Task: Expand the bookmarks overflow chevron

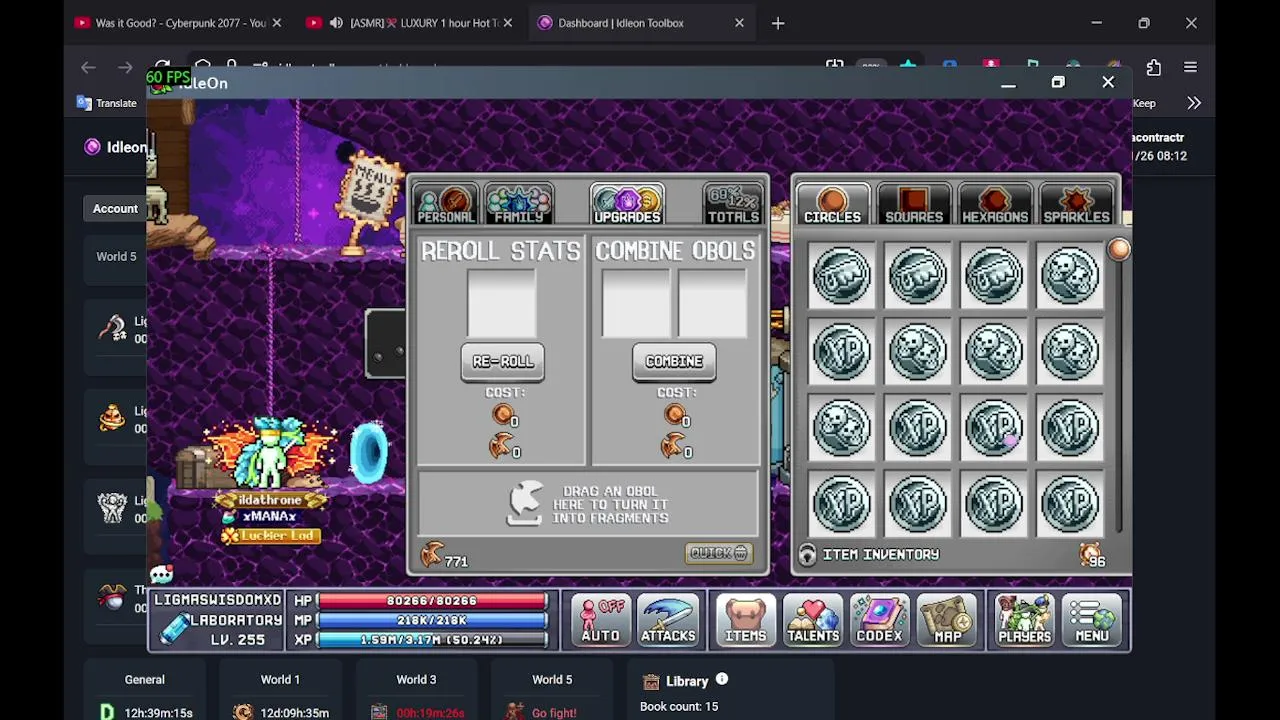Action: click(1194, 103)
